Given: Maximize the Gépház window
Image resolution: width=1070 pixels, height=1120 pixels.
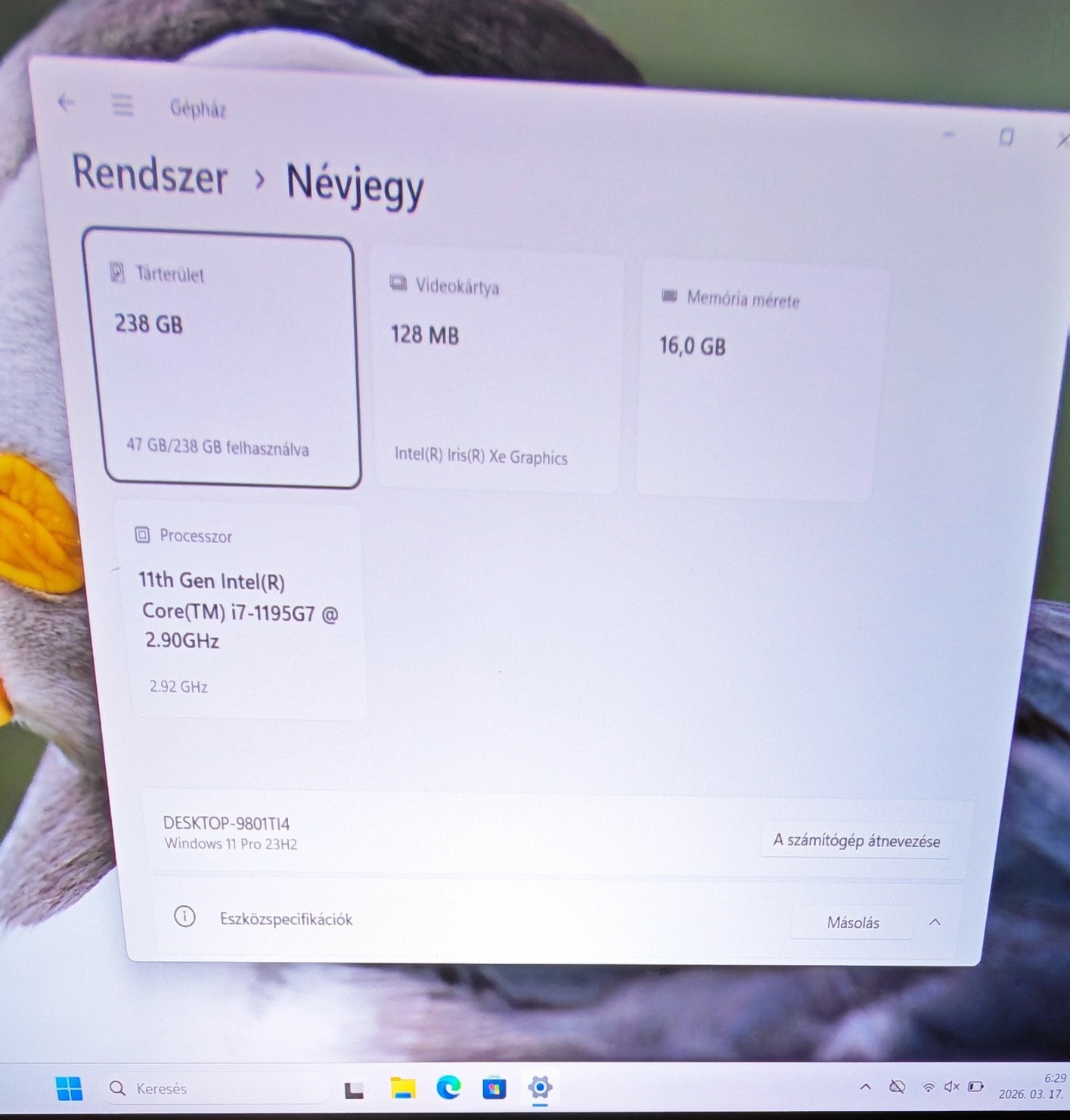Looking at the screenshot, I should 1006,137.
